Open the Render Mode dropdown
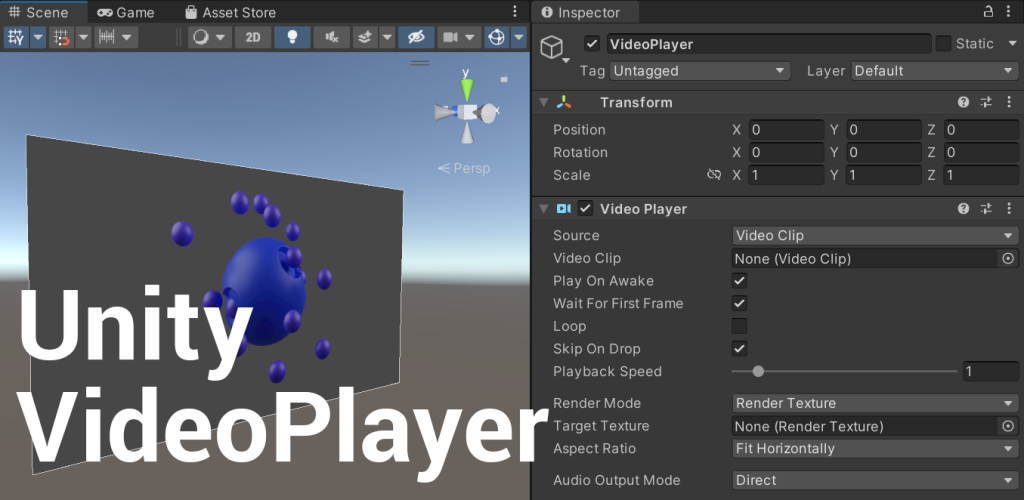The height and width of the screenshot is (500, 1024). click(x=874, y=403)
